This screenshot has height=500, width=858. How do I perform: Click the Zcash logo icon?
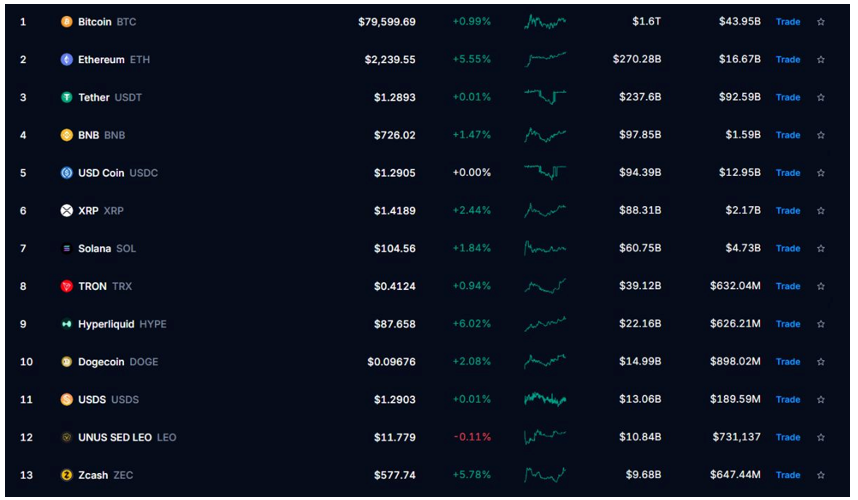(66, 475)
